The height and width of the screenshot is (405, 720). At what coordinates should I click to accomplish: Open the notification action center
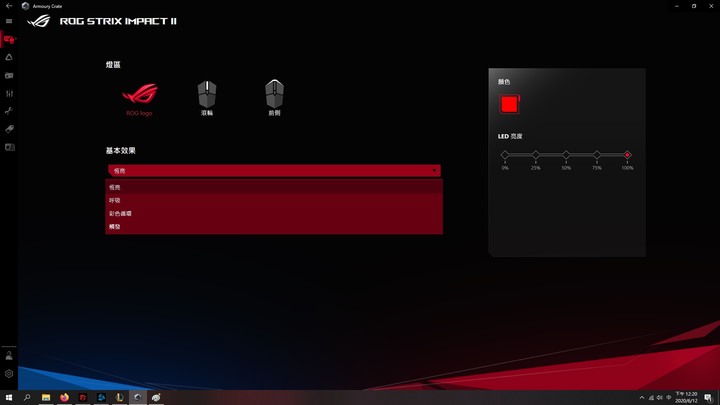point(709,398)
